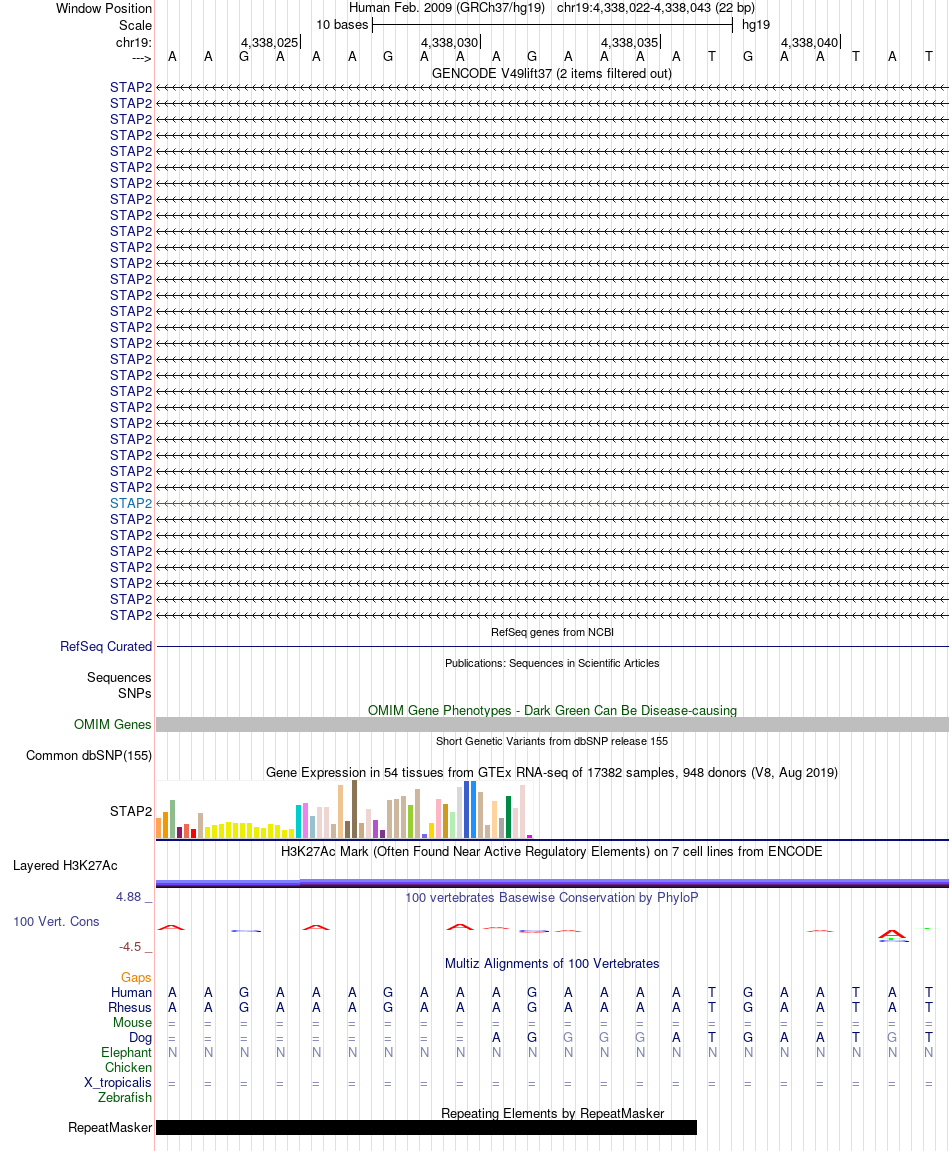Click the 4,338,030 coordinate tick
The height and width of the screenshot is (1151, 950).
click(450, 43)
